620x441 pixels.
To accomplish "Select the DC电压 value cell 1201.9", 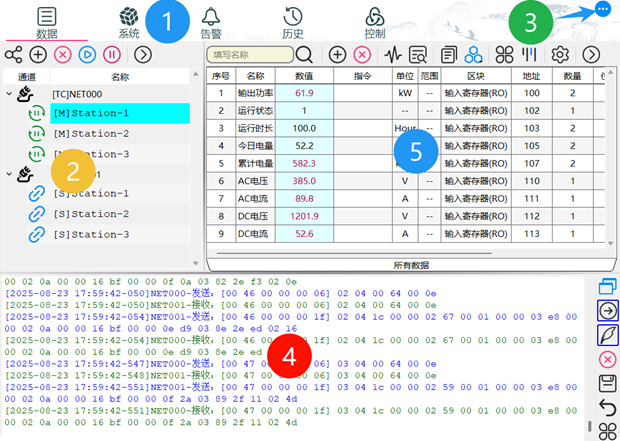I will point(304,216).
